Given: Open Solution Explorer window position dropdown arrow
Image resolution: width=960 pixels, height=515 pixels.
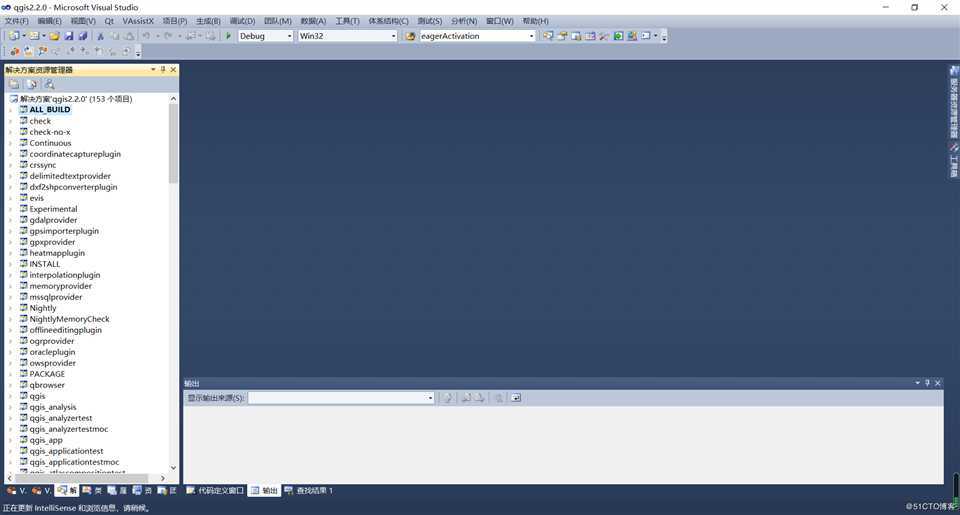Looking at the screenshot, I should (x=153, y=70).
